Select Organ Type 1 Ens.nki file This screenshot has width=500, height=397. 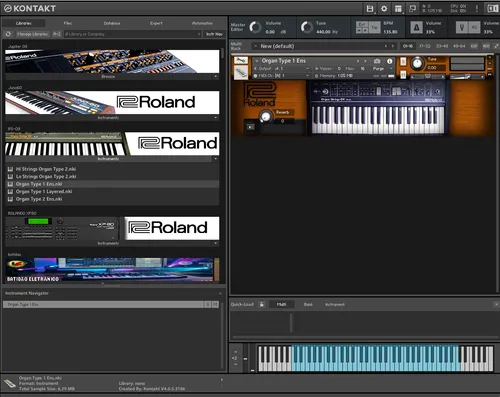tap(112, 184)
